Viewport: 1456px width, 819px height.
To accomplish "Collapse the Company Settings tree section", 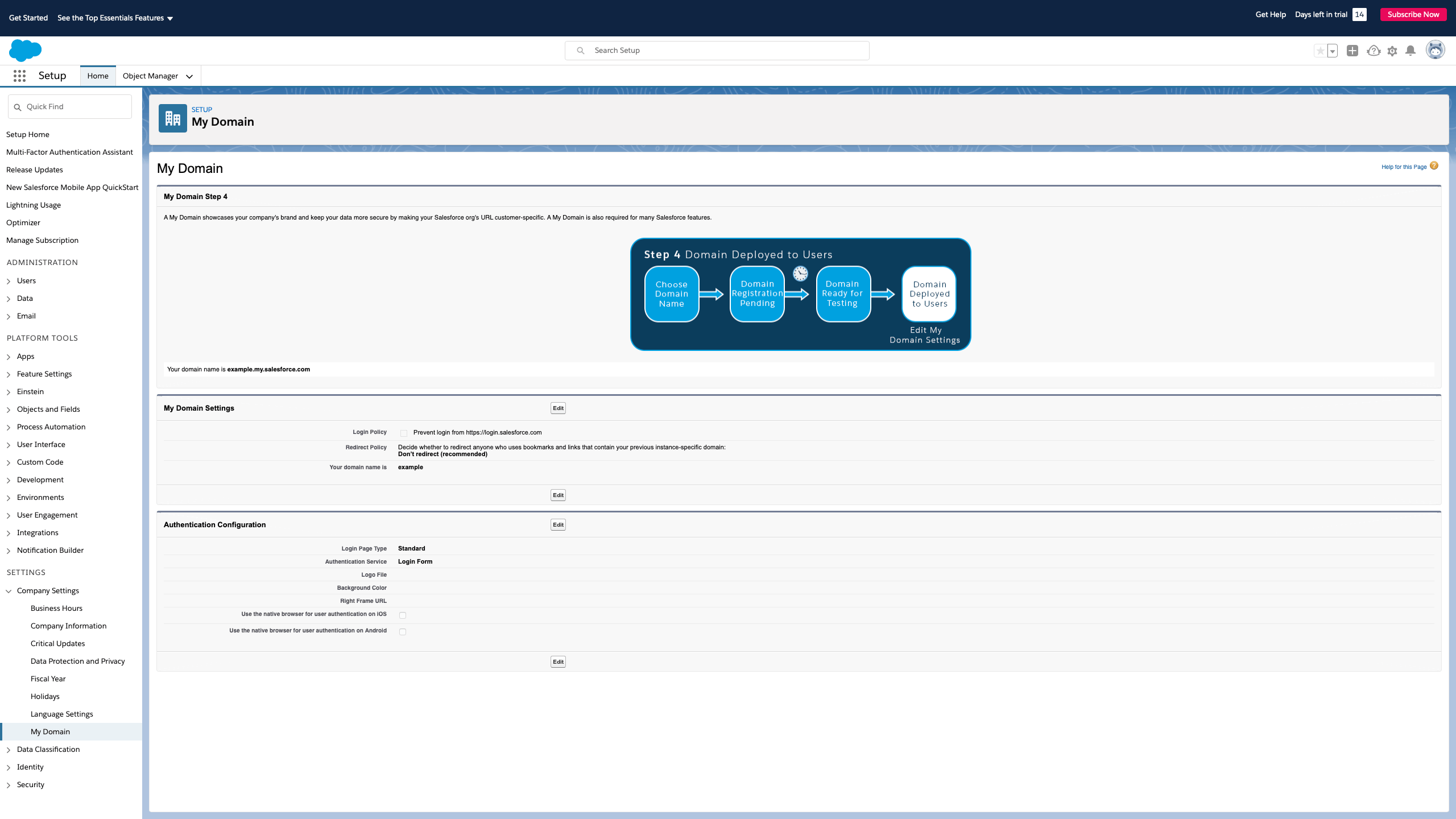I will coord(9,591).
